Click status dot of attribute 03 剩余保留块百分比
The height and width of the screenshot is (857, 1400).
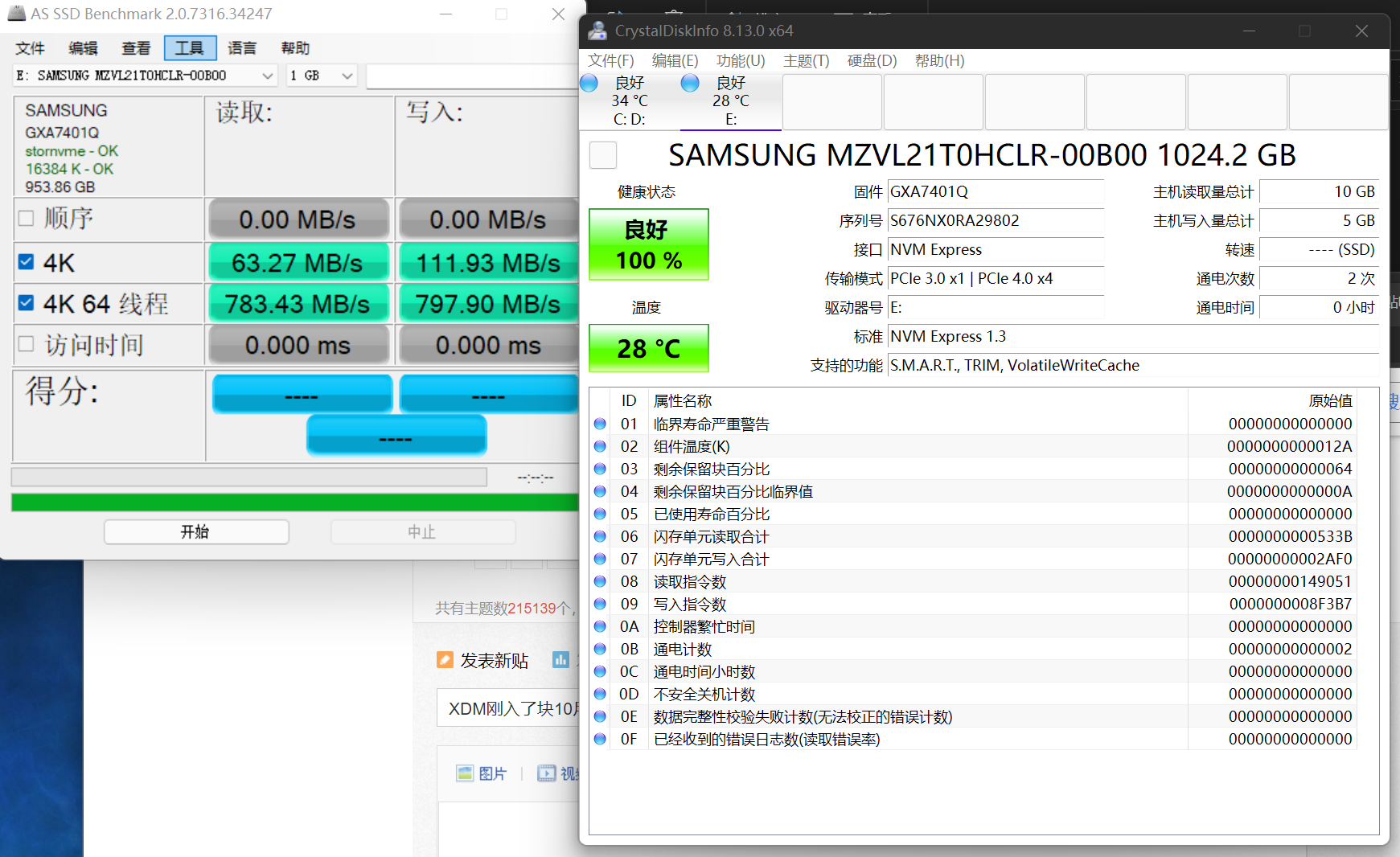point(600,469)
